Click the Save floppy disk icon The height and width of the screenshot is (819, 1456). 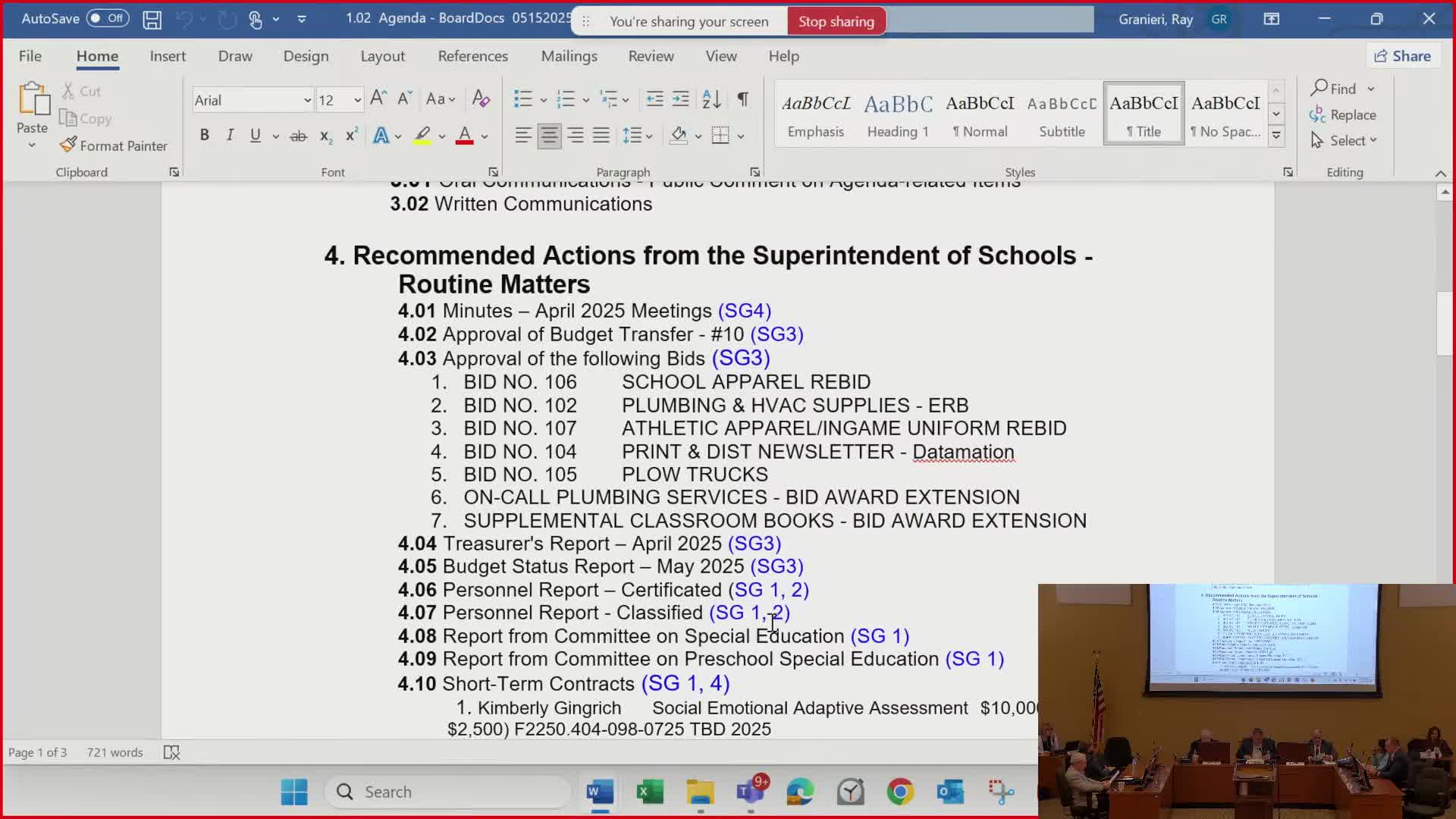(152, 20)
